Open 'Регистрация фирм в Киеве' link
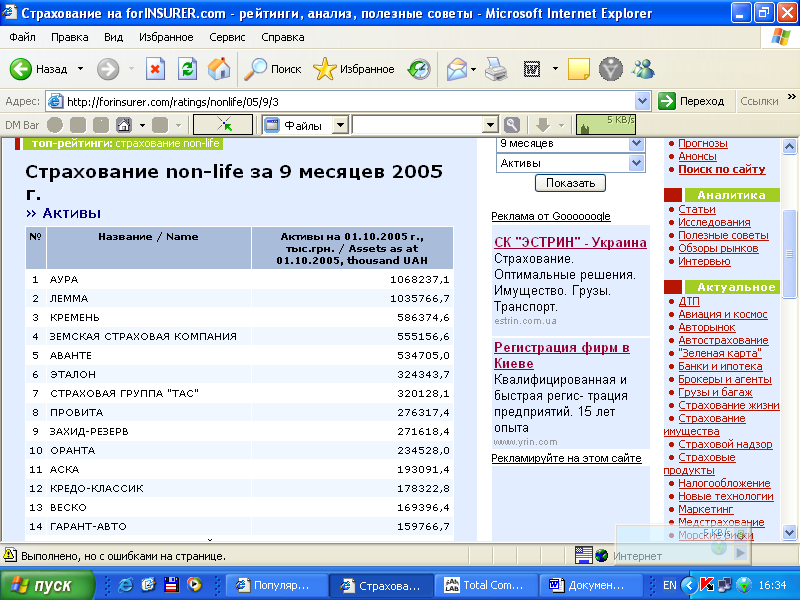Screen dimensions: 800x600 562,355
